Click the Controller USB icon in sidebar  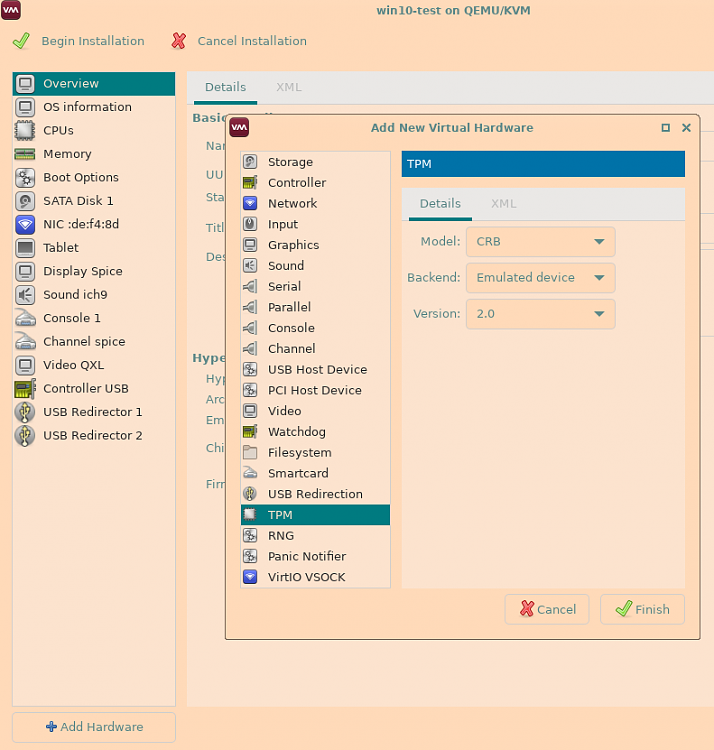[x=25, y=388]
